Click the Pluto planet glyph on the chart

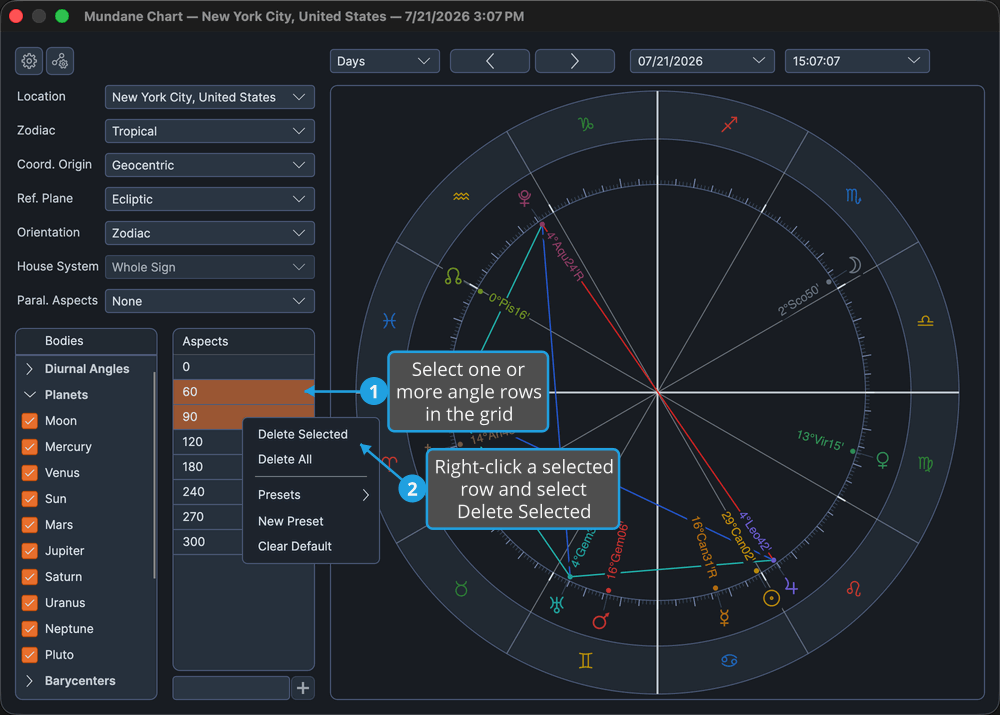point(524,198)
